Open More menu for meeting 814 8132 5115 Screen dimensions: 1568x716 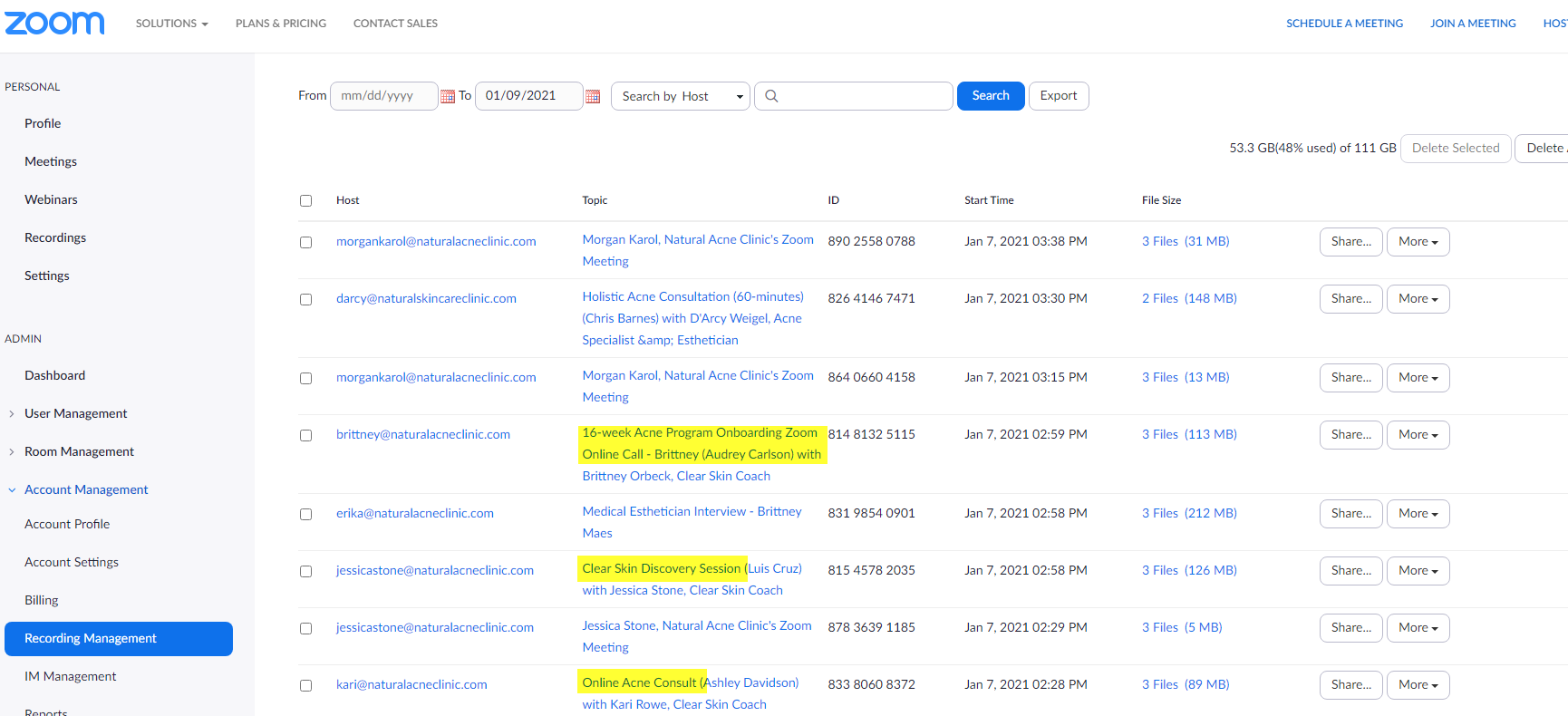click(x=1418, y=435)
